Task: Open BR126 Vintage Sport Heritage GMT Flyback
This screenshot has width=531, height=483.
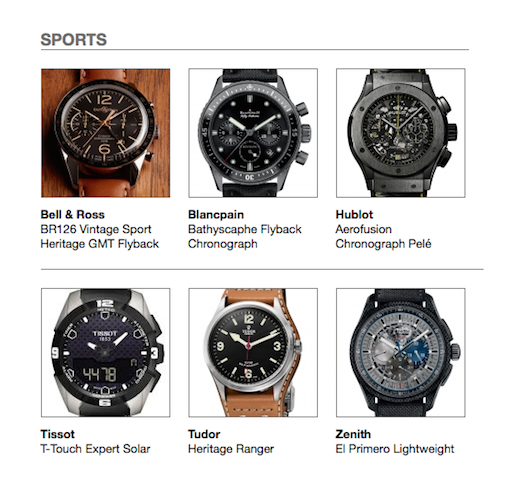Action: click(100, 236)
